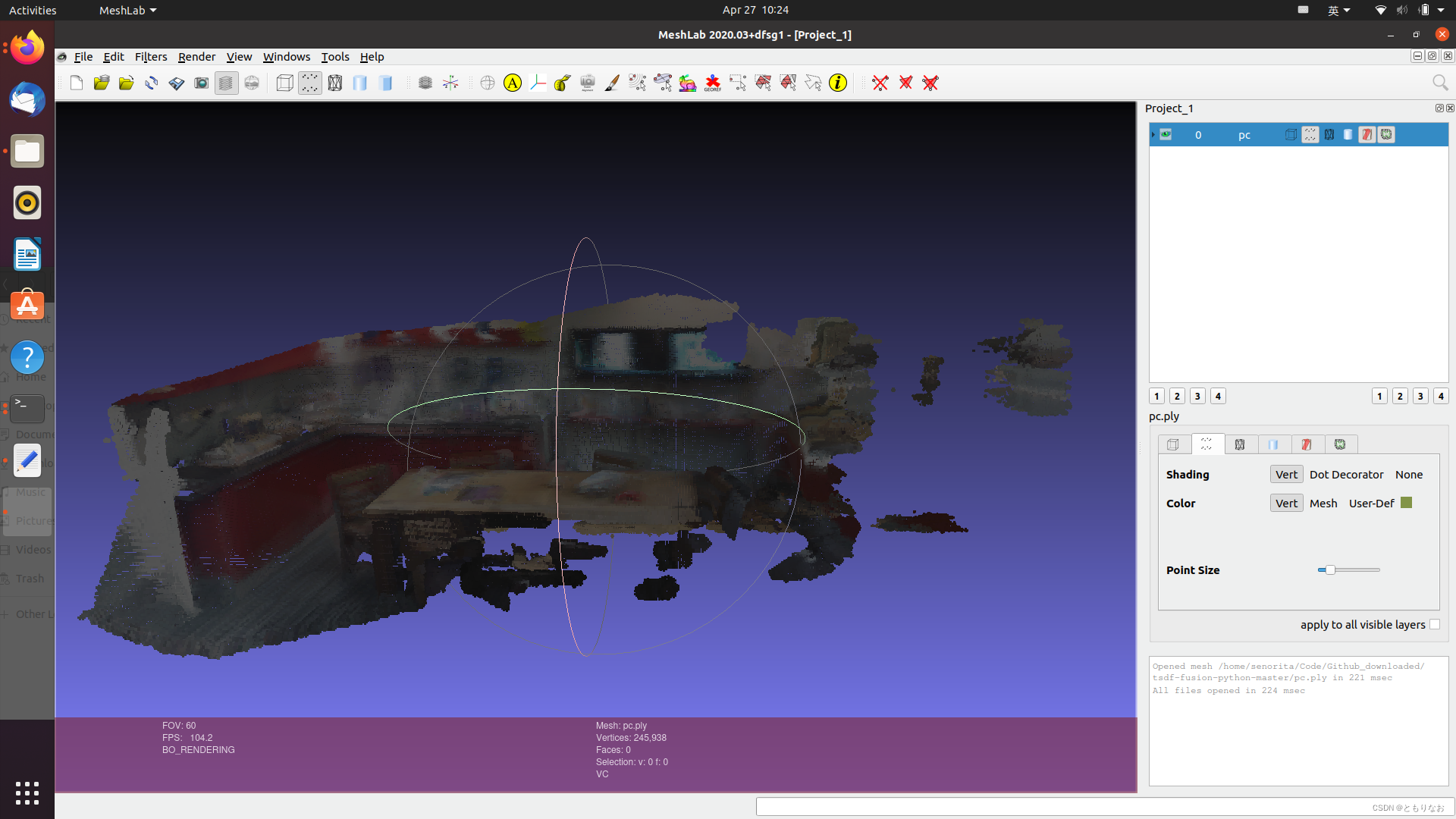Select the yellow Align tool icon
Image resolution: width=1456 pixels, height=819 pixels.
[513, 83]
